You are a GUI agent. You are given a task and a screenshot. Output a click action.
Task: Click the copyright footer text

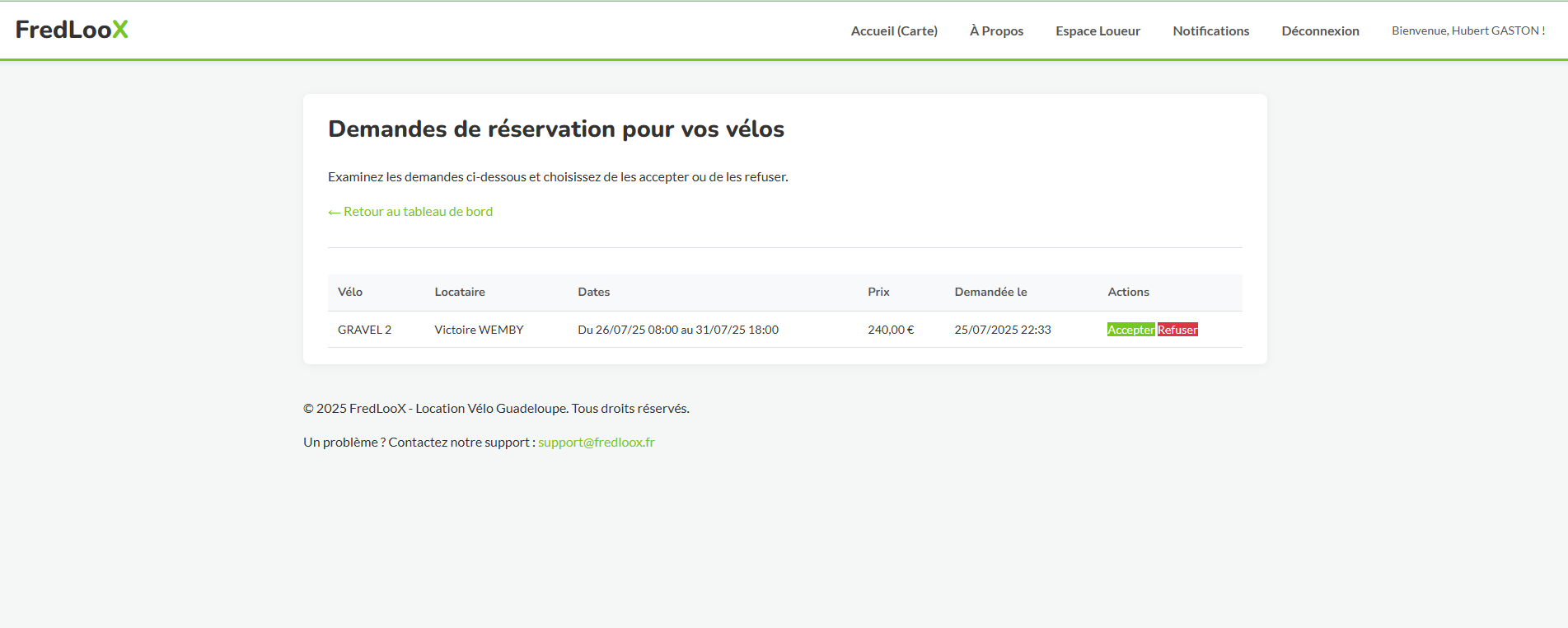click(496, 409)
